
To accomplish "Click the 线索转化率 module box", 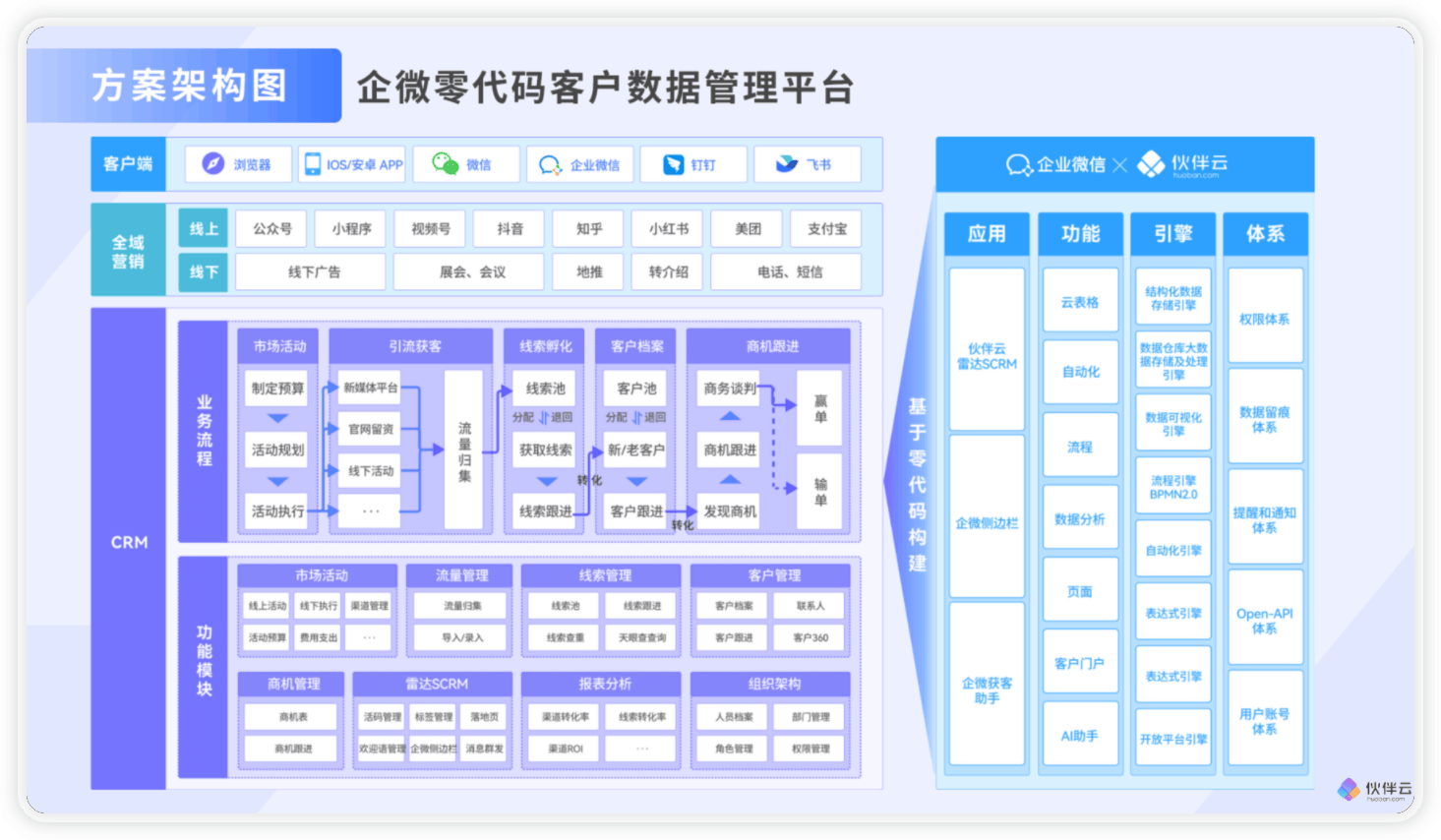I will tap(641, 716).
